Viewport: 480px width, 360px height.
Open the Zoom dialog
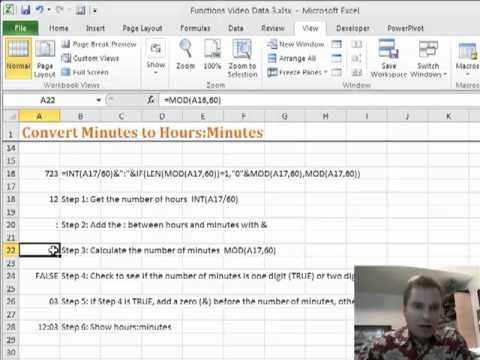tap(185, 55)
